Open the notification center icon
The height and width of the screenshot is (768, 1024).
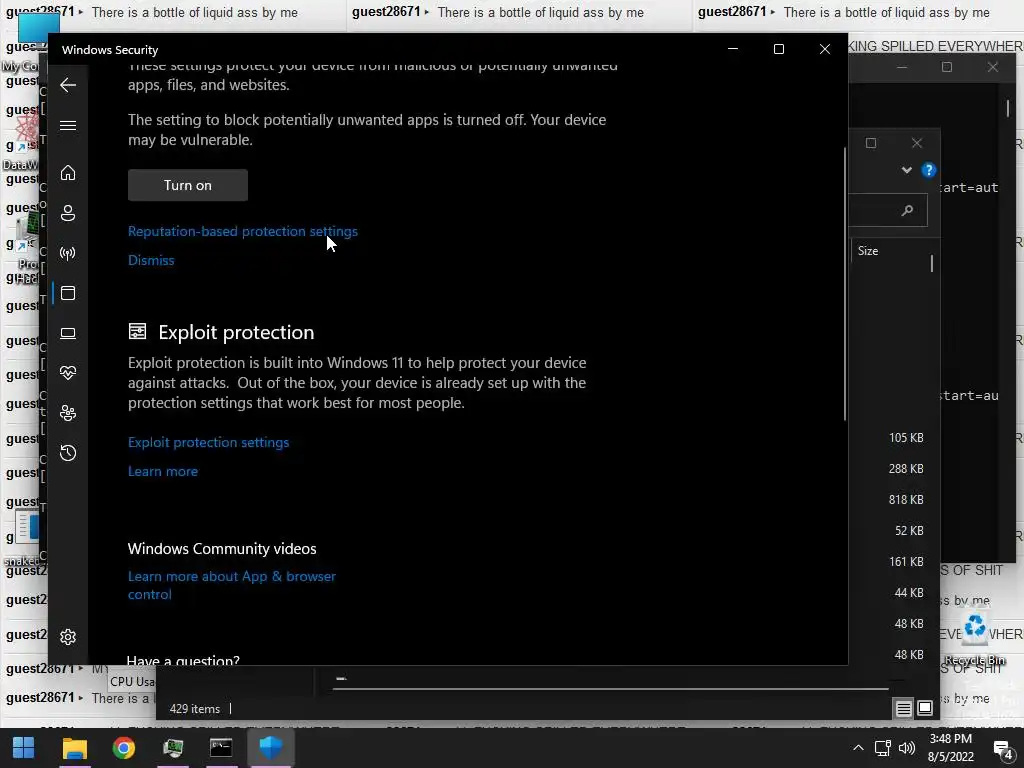tap(1002, 748)
